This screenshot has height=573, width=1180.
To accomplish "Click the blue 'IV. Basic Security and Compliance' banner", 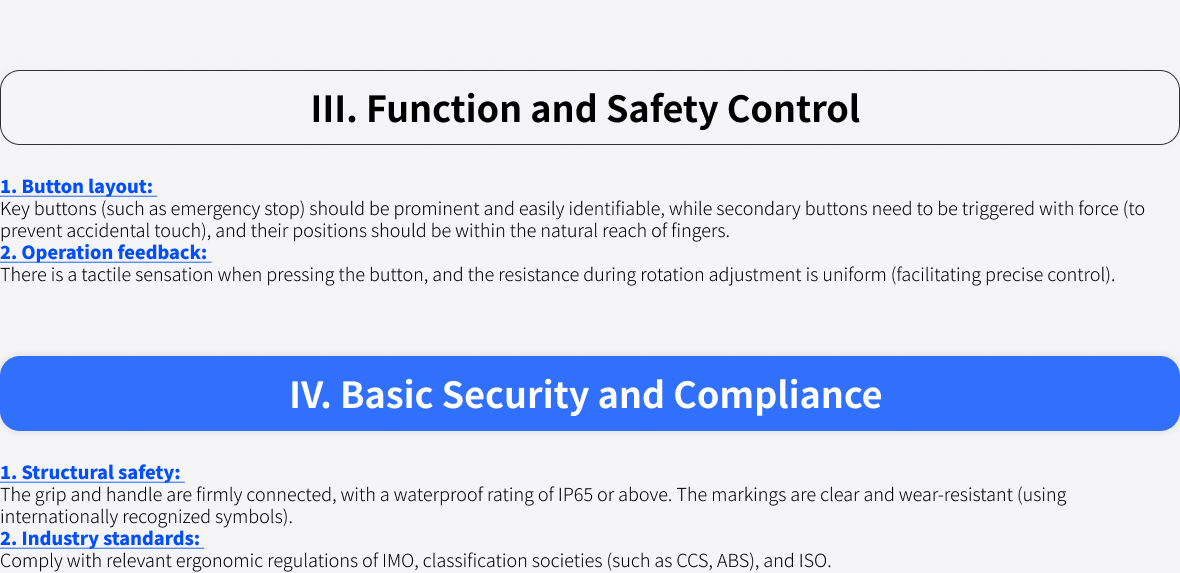I will tap(590, 394).
